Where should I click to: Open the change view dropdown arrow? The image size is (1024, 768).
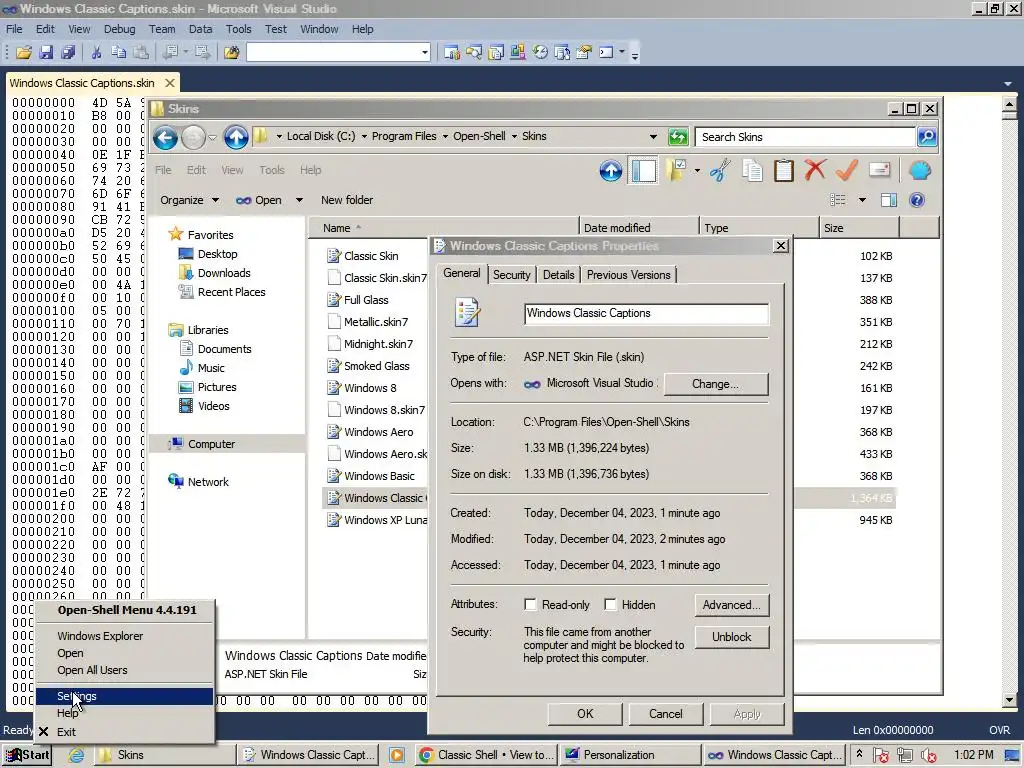[862, 200]
